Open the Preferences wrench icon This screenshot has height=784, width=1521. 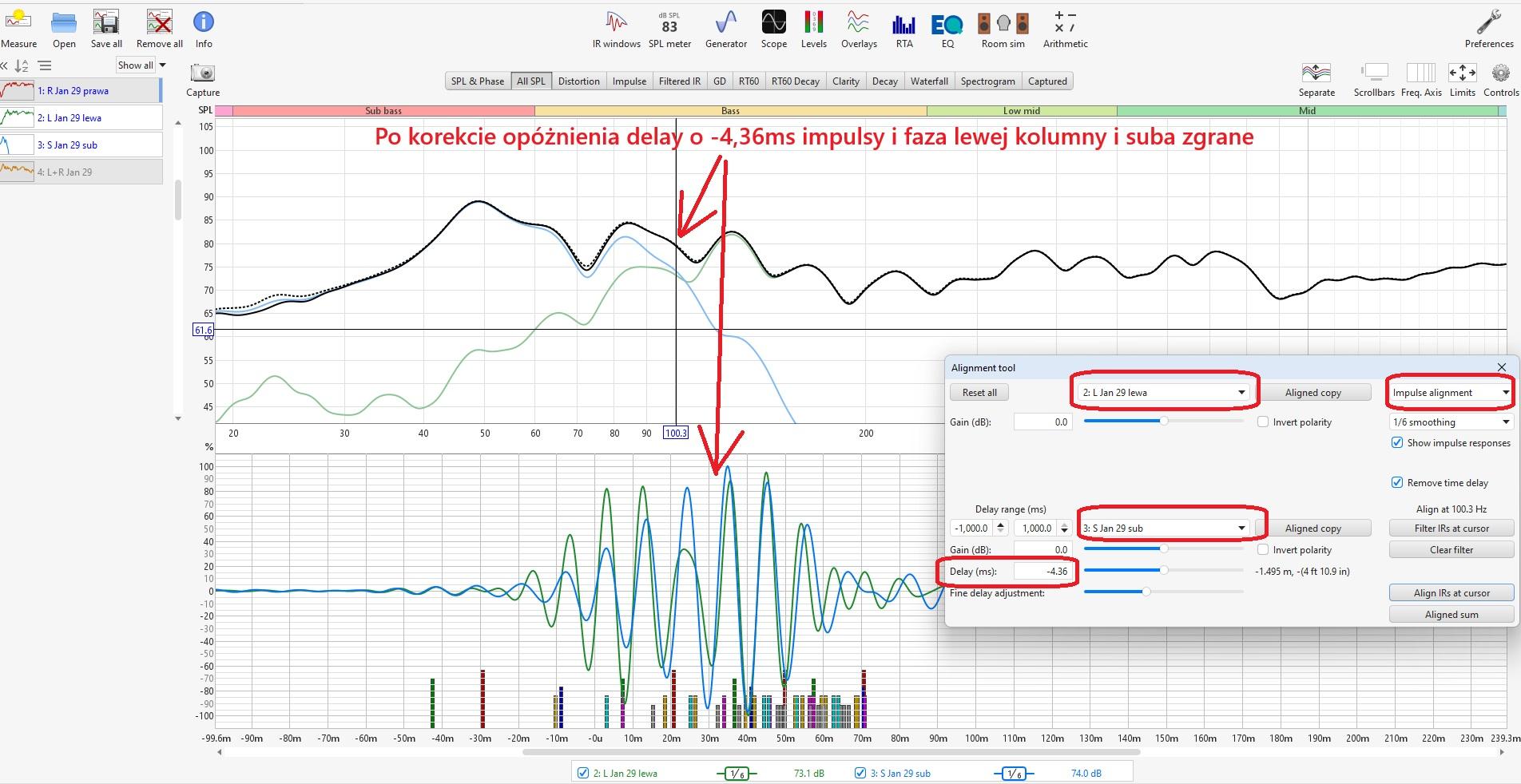pos(1488,29)
